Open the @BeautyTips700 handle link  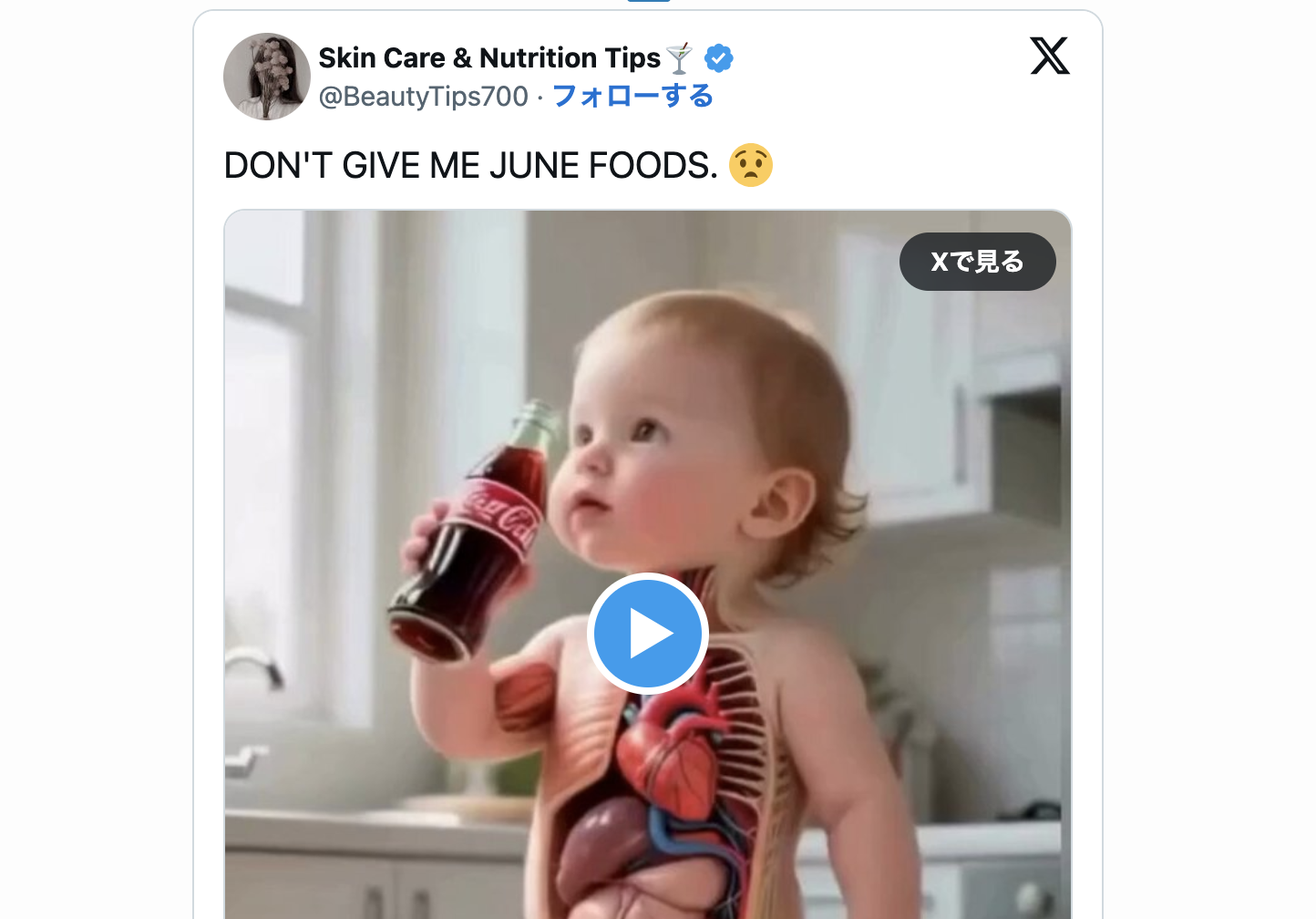(423, 96)
